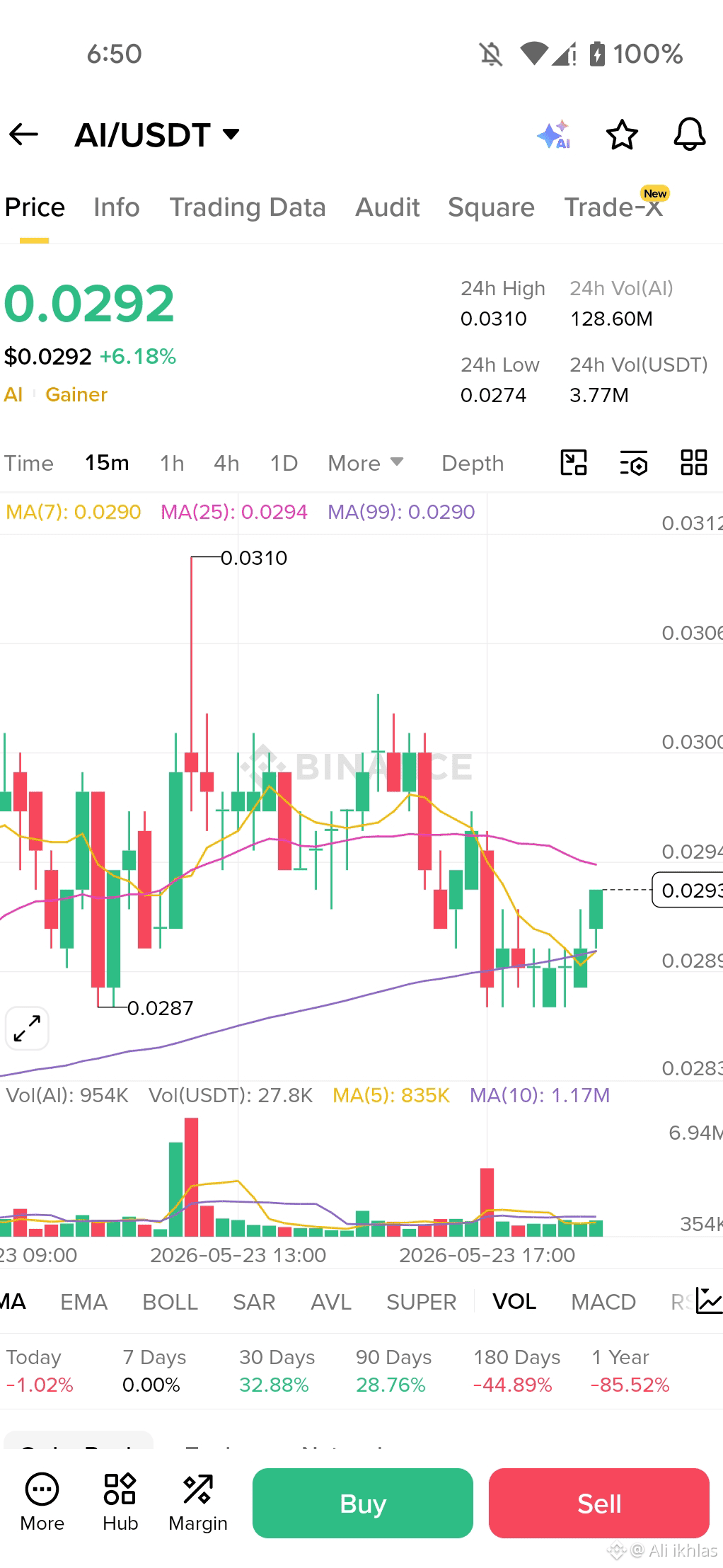This screenshot has width=723, height=1568.
Task: Select the Price tab
Action: click(x=35, y=207)
